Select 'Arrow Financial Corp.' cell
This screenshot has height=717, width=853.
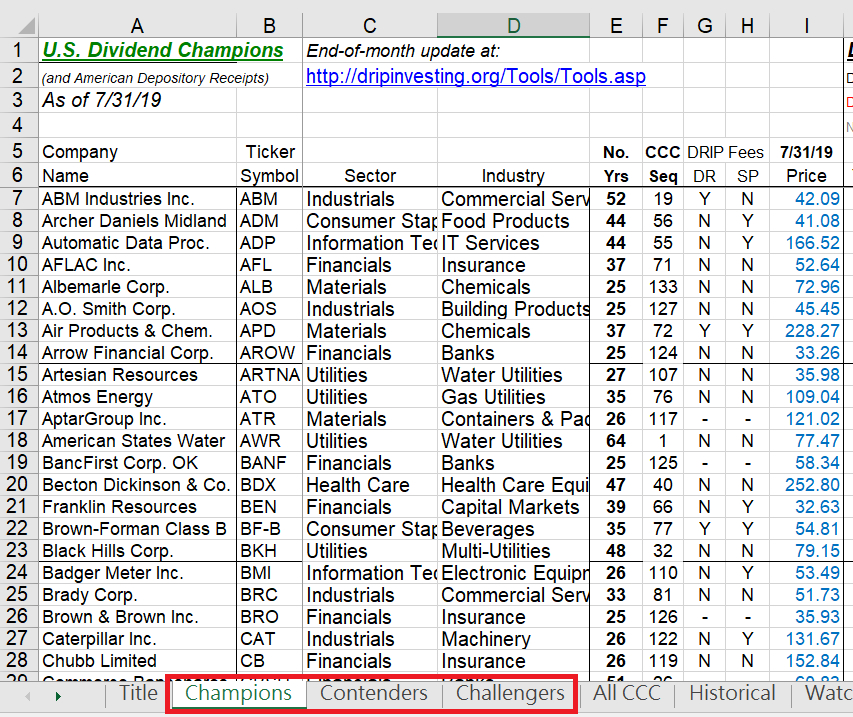coord(138,353)
